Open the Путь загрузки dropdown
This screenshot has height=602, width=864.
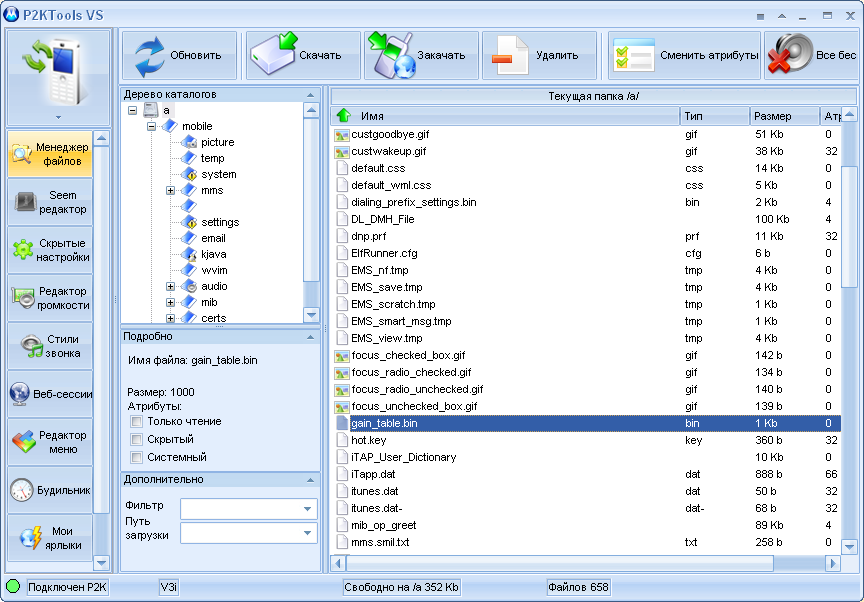(x=307, y=533)
